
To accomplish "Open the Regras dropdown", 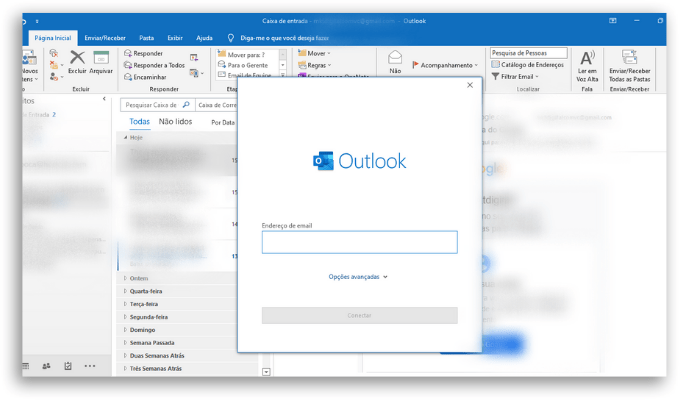I will [x=315, y=65].
